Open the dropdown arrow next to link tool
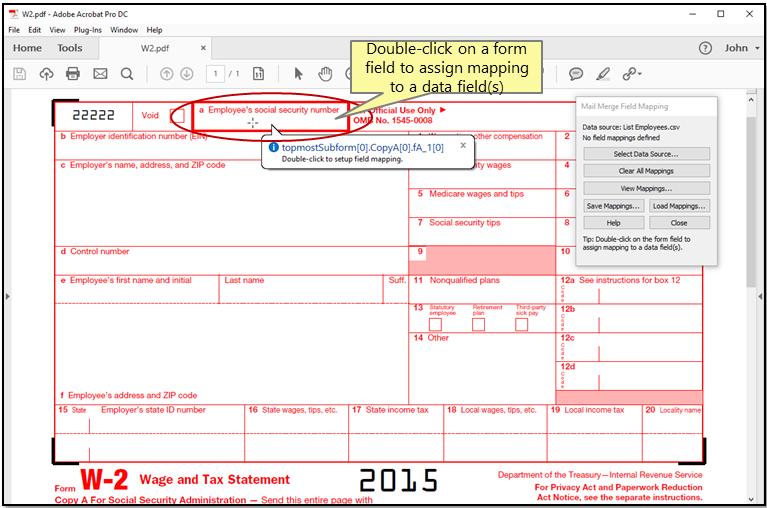This screenshot has width=767, height=508. 639,74
